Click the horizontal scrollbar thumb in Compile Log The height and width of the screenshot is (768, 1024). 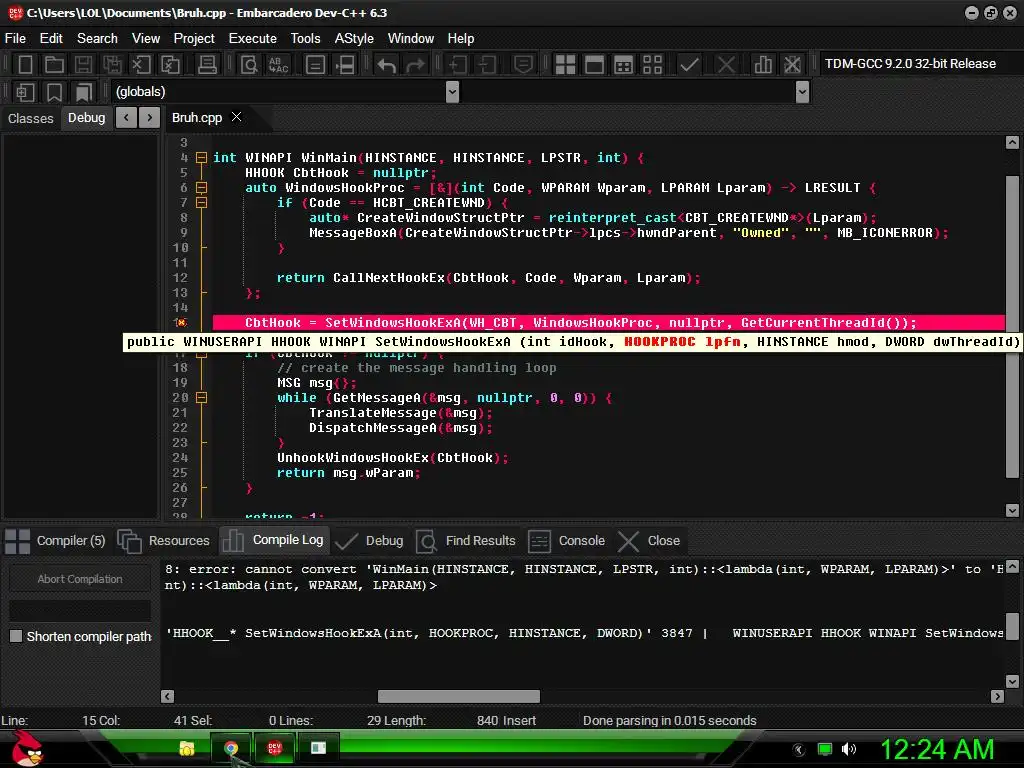pos(458,696)
